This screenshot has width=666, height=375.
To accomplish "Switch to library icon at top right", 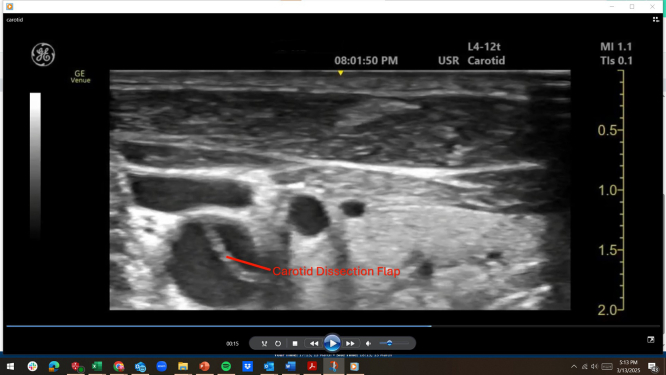I will point(655,20).
